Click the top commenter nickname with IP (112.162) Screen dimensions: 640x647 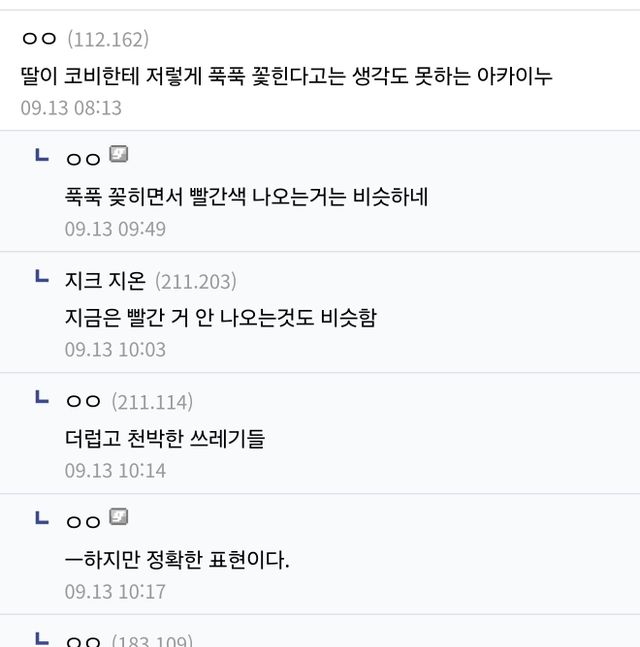39,39
